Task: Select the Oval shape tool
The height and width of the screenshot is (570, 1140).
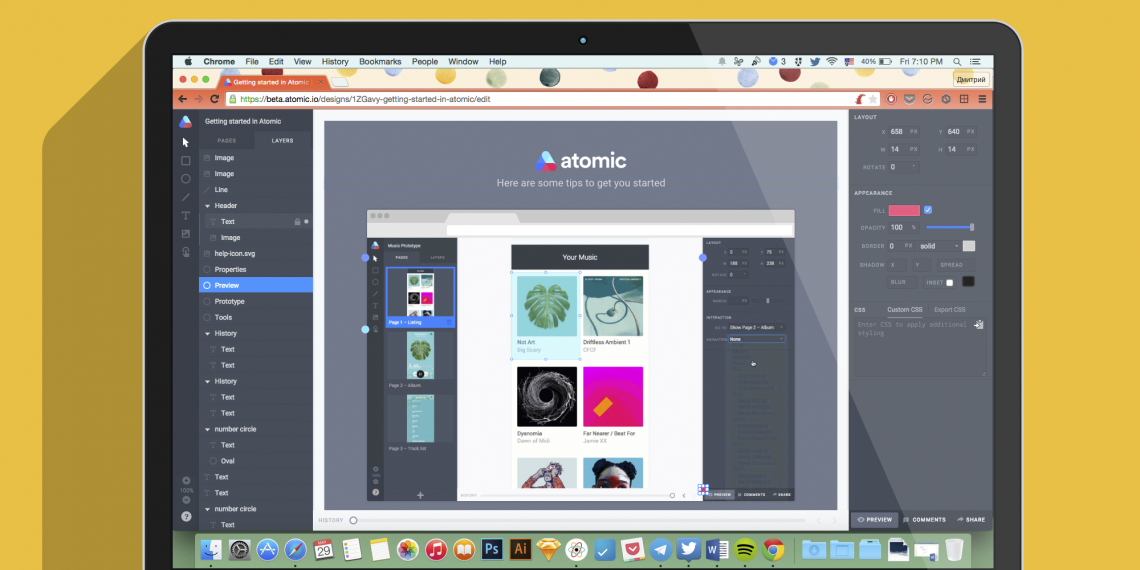Action: pos(185,179)
